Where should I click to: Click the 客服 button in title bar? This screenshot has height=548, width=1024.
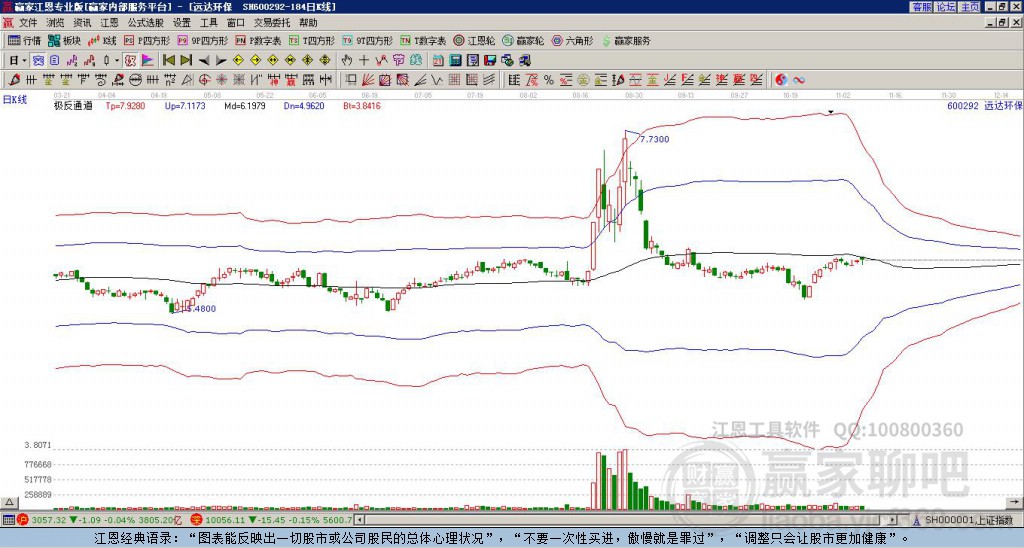tap(921, 7)
